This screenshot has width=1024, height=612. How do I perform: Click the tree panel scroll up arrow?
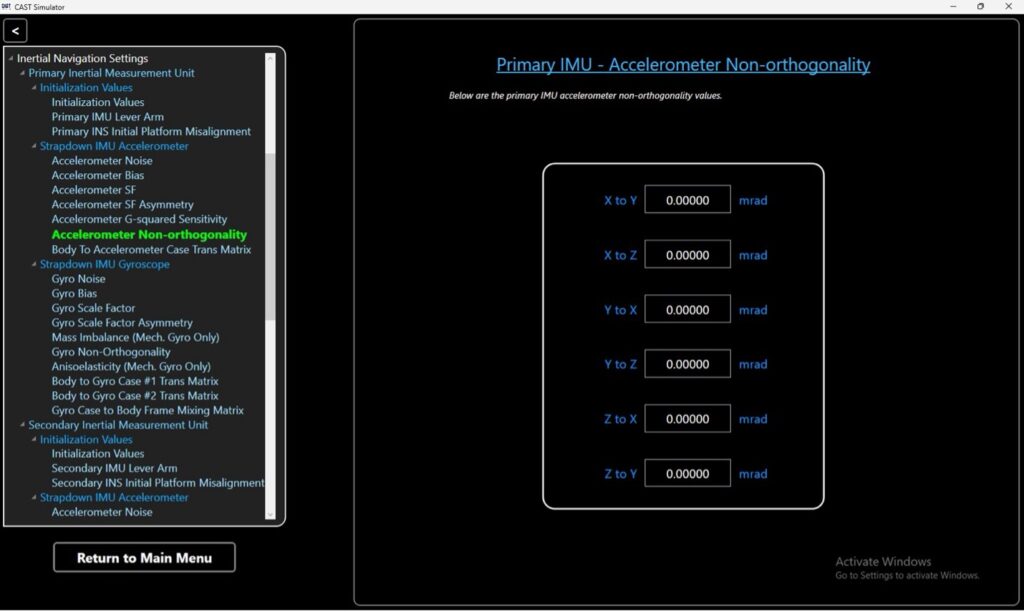[269, 58]
